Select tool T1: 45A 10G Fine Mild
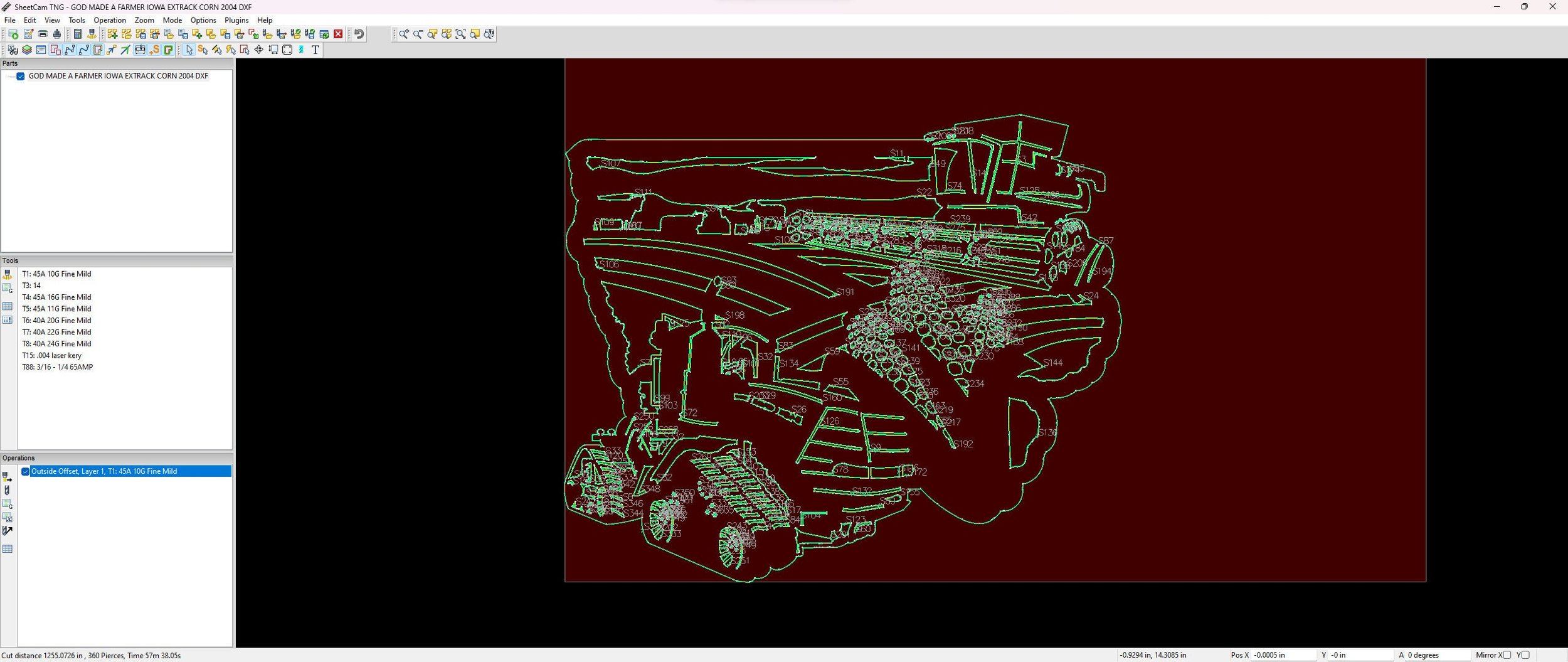The height and width of the screenshot is (662, 1568). tap(56, 274)
